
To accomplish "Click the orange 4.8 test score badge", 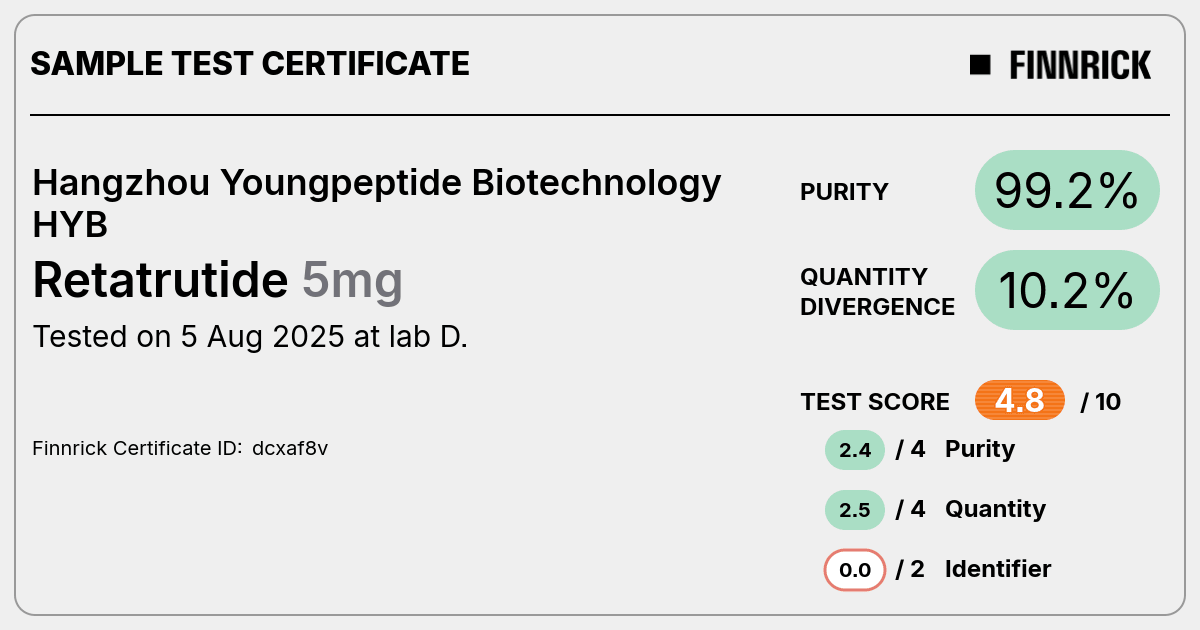I will click(x=1020, y=401).
